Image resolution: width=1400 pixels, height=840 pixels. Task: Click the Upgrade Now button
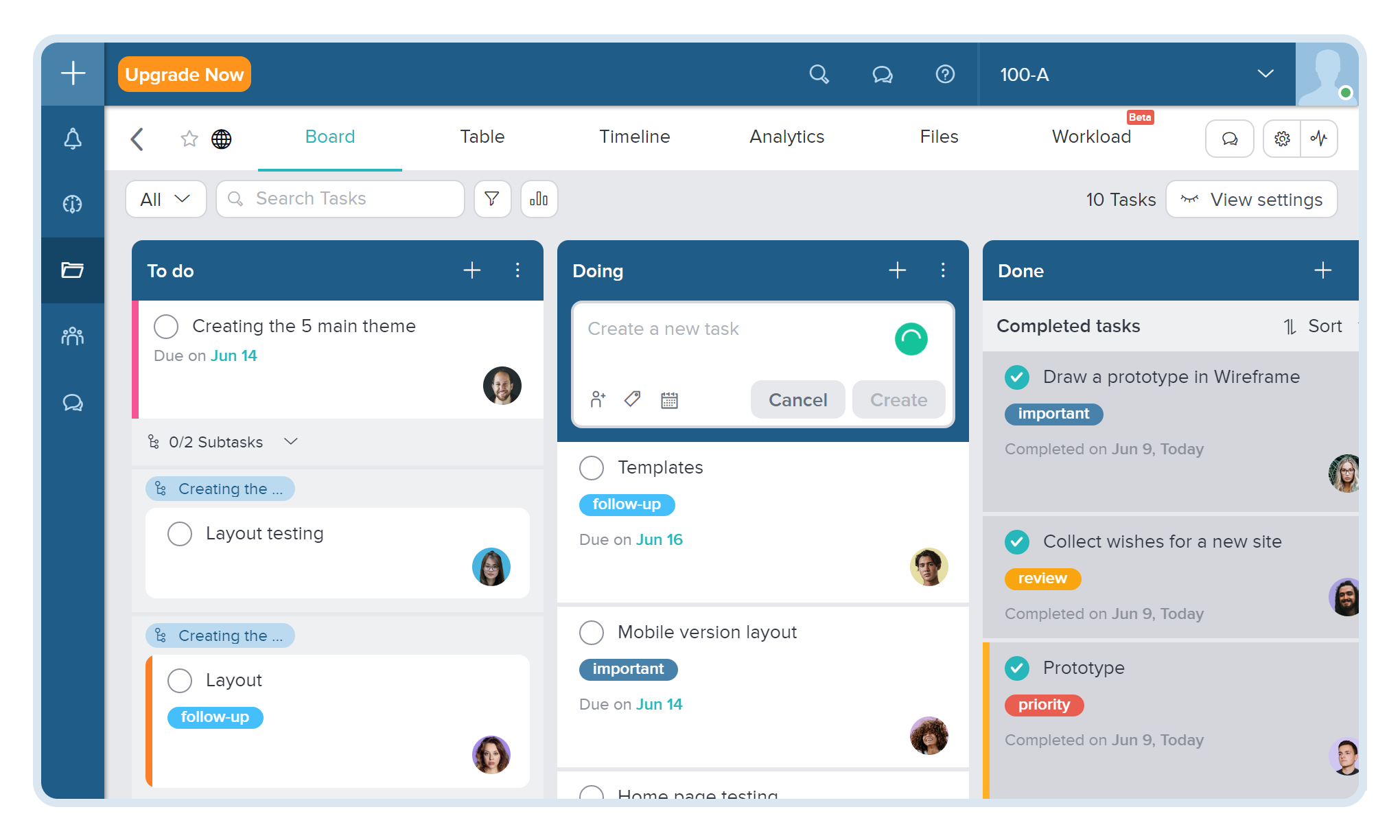[185, 74]
